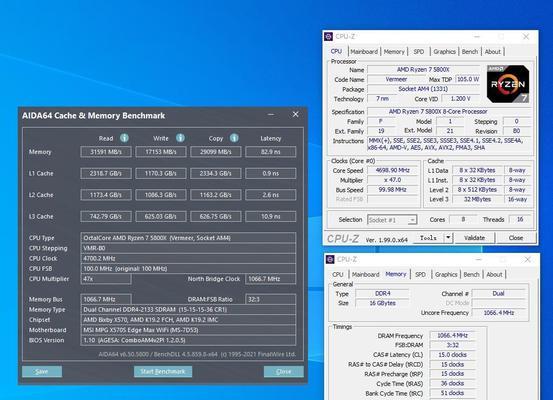Click the Close button in AIDA64 benchmark
Viewport: 553px width, 400px height.
coord(284,371)
